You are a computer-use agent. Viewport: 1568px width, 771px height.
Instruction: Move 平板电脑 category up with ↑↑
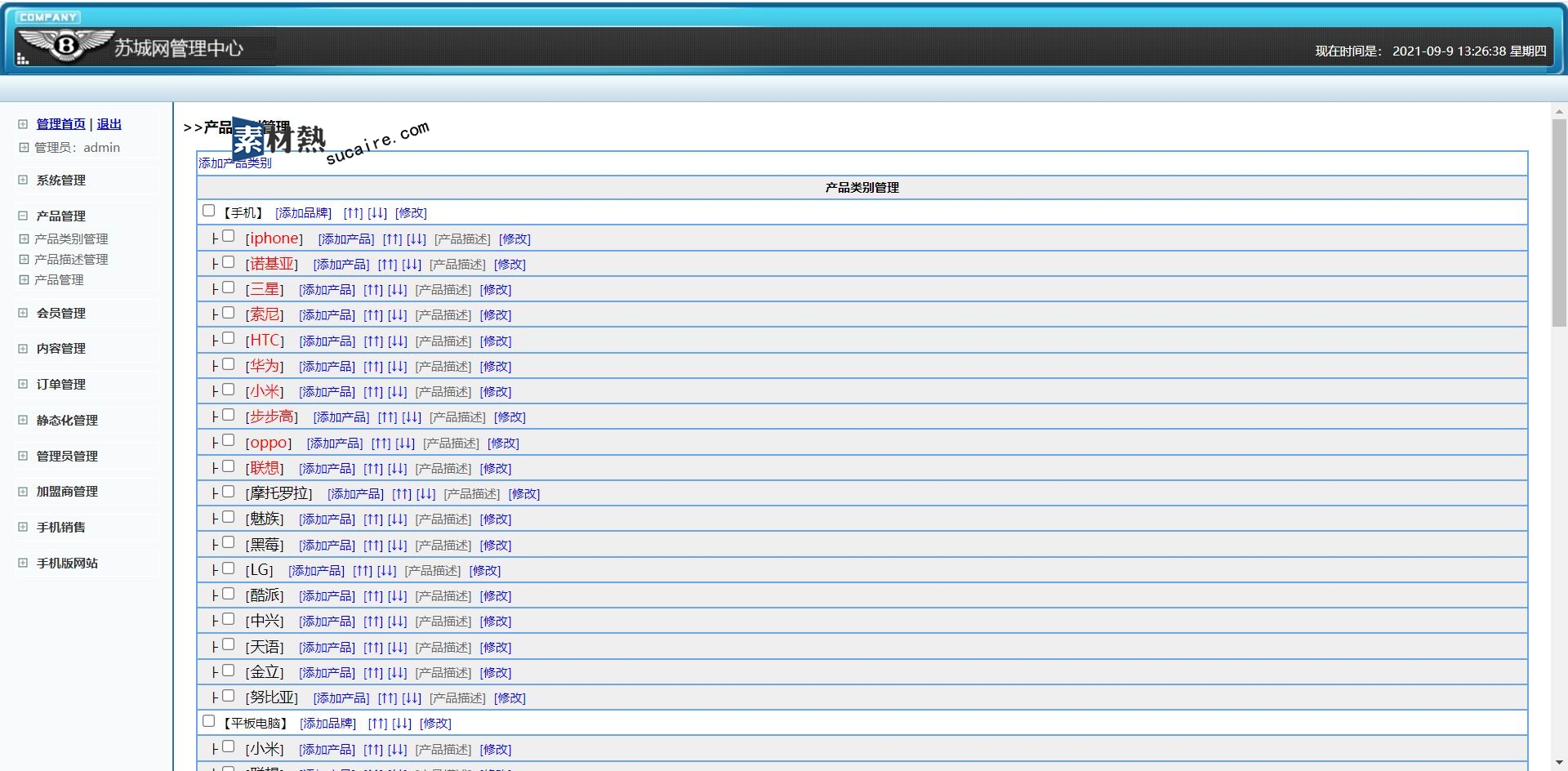pos(377,724)
